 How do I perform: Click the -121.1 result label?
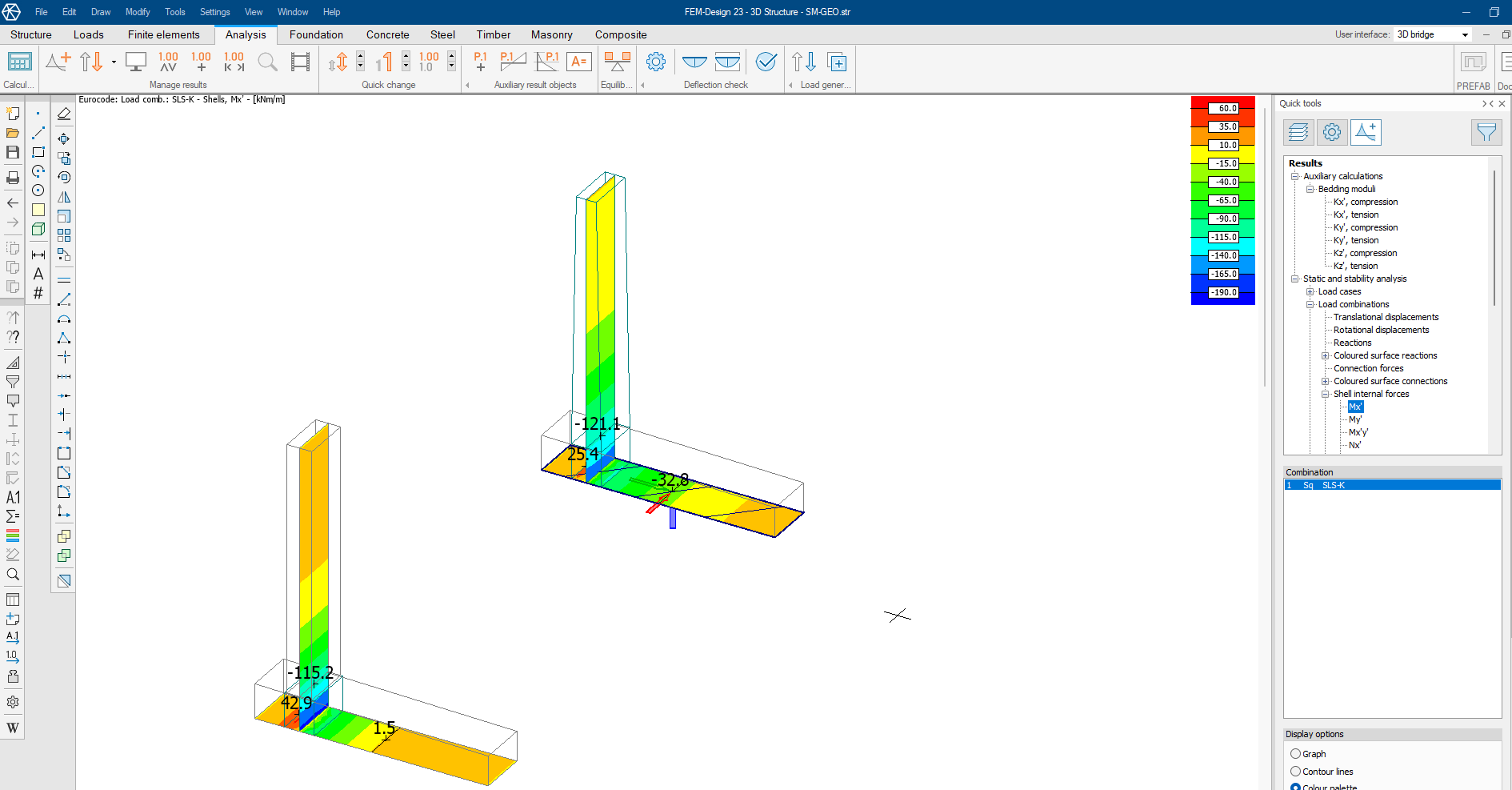598,424
